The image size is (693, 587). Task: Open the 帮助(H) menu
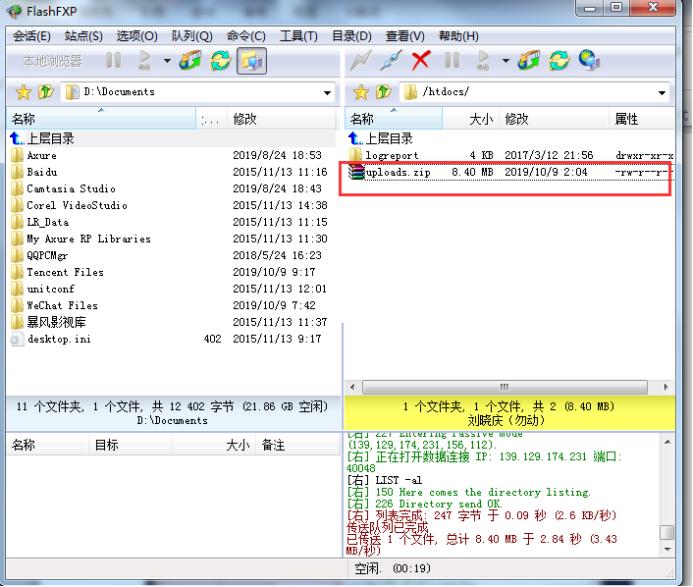pyautogui.click(x=458, y=36)
